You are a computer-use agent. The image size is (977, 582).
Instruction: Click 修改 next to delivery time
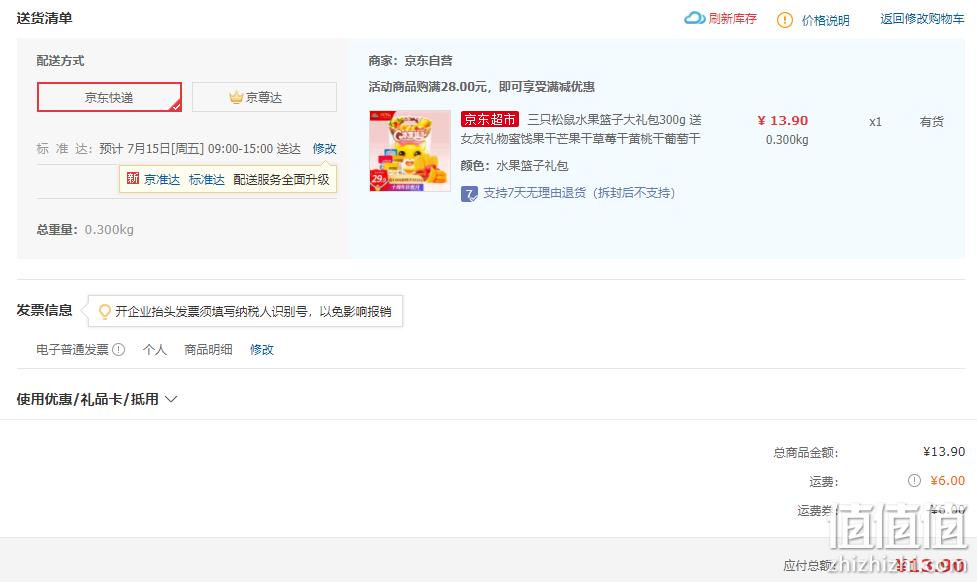pos(324,148)
